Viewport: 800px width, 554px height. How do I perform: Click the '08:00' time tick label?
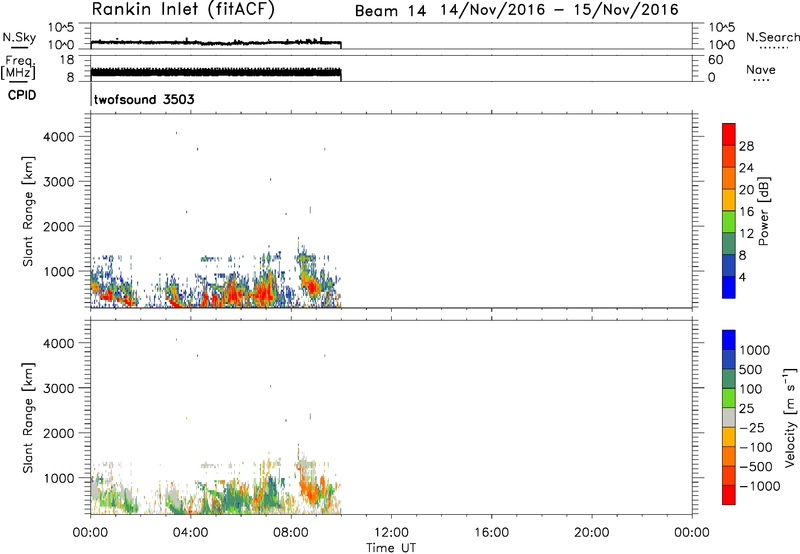pos(291,533)
